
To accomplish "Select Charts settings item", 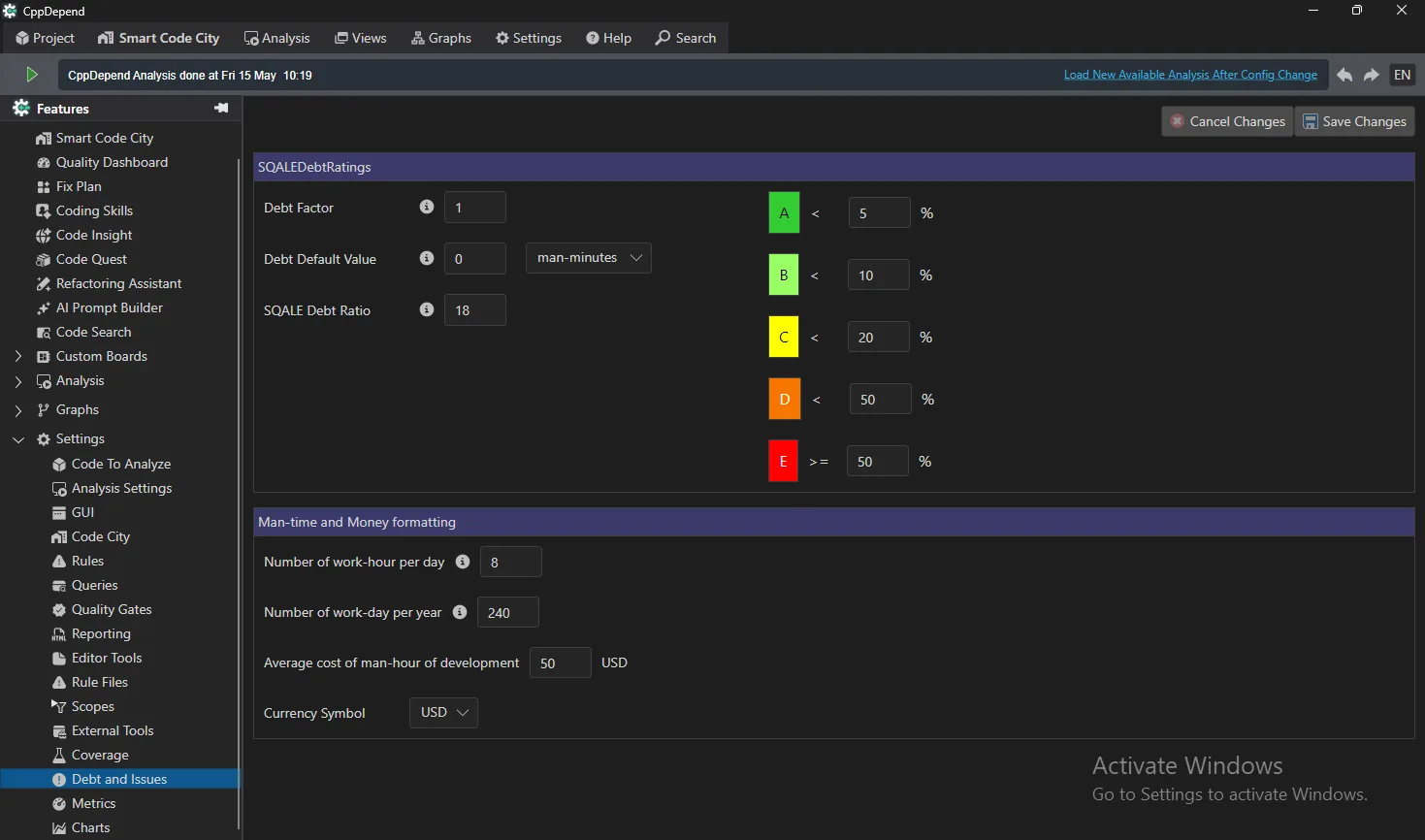I will pyautogui.click(x=81, y=827).
